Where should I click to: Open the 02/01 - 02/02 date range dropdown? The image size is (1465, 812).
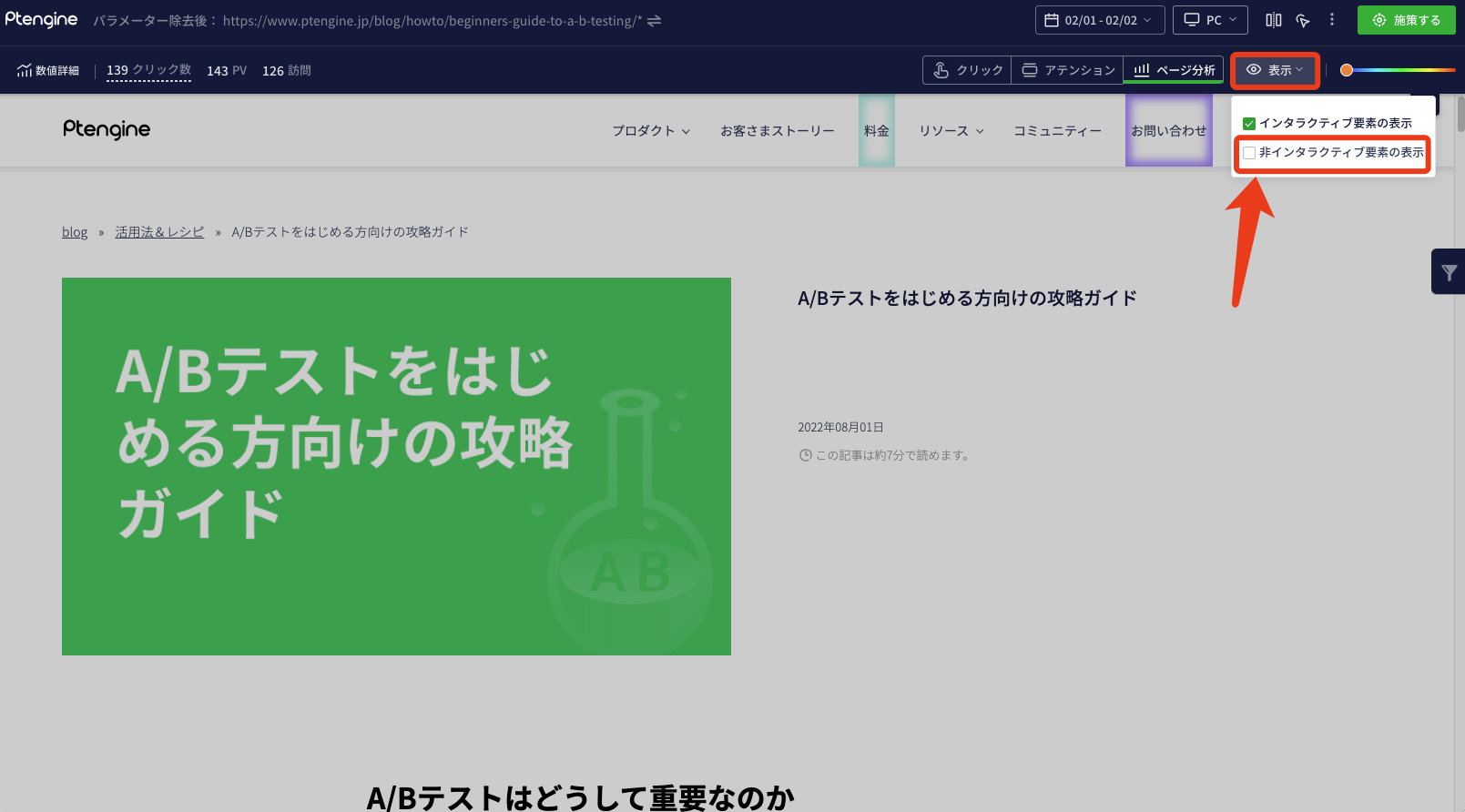tap(1100, 20)
